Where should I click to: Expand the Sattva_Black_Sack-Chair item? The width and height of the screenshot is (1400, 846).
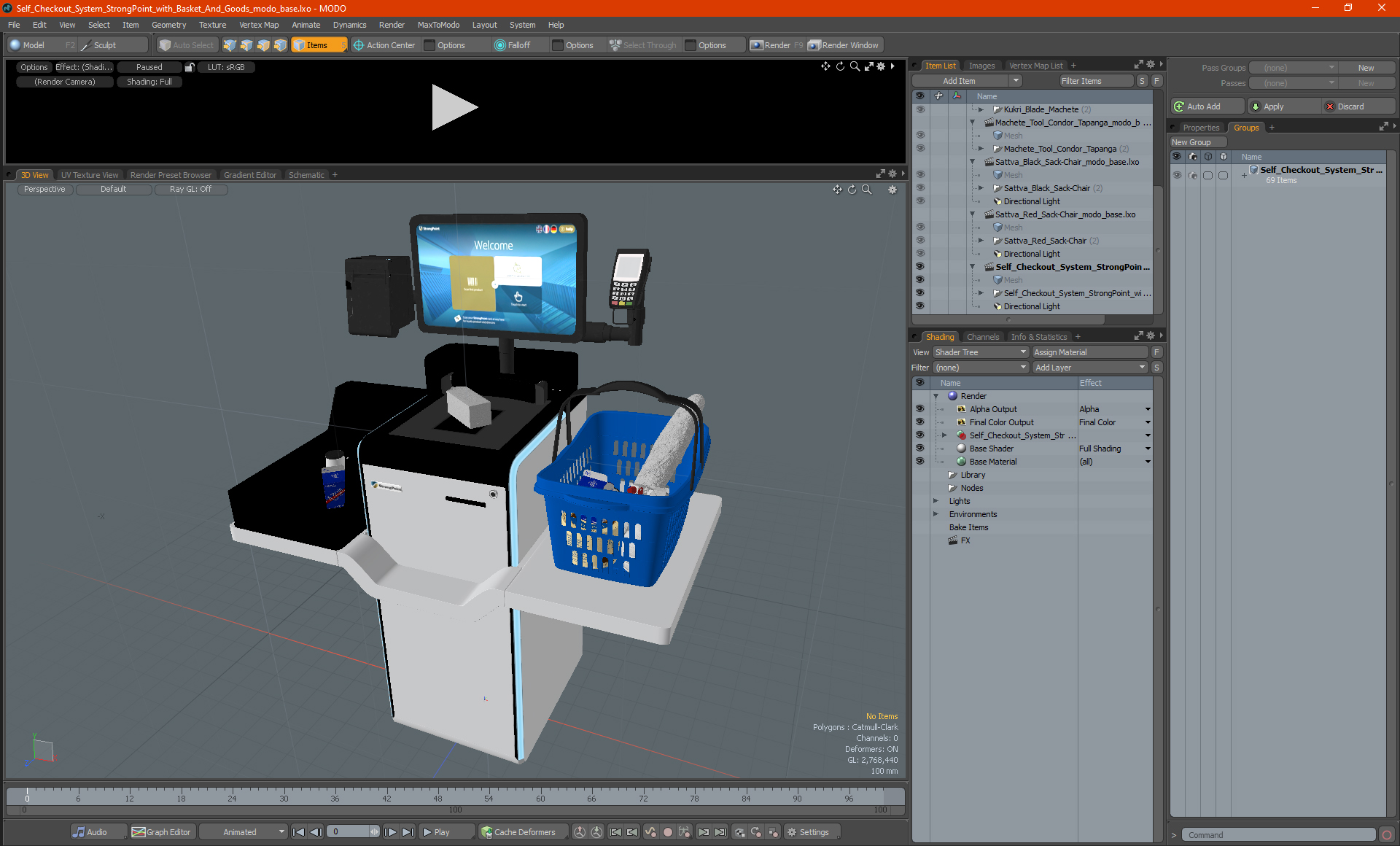pyautogui.click(x=981, y=188)
